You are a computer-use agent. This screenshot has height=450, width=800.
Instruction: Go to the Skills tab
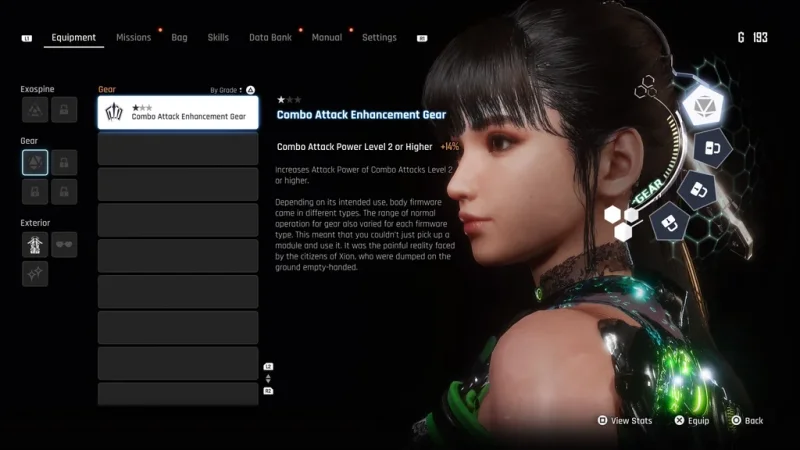tap(218, 37)
